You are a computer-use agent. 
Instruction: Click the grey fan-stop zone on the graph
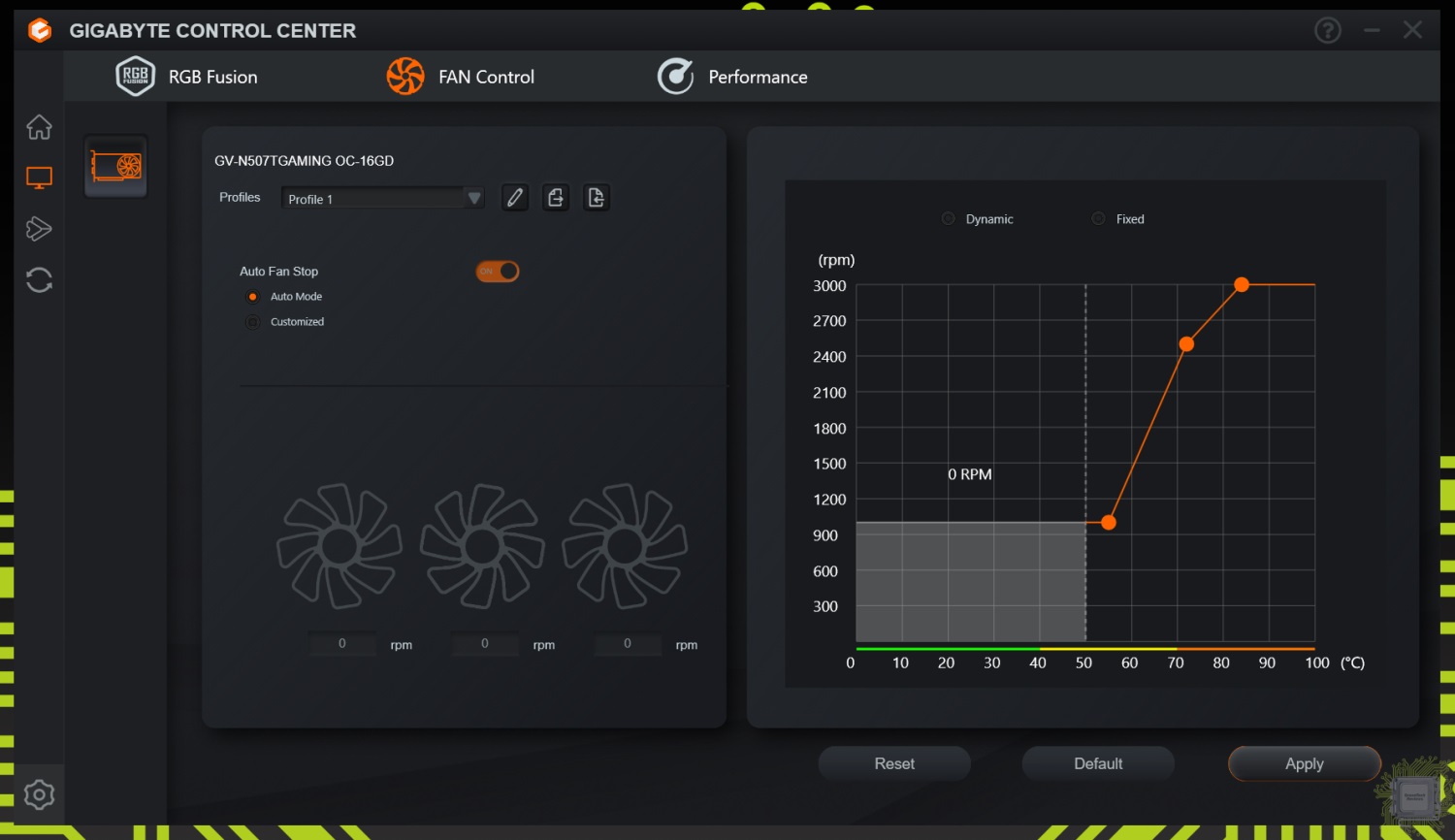(x=970, y=582)
